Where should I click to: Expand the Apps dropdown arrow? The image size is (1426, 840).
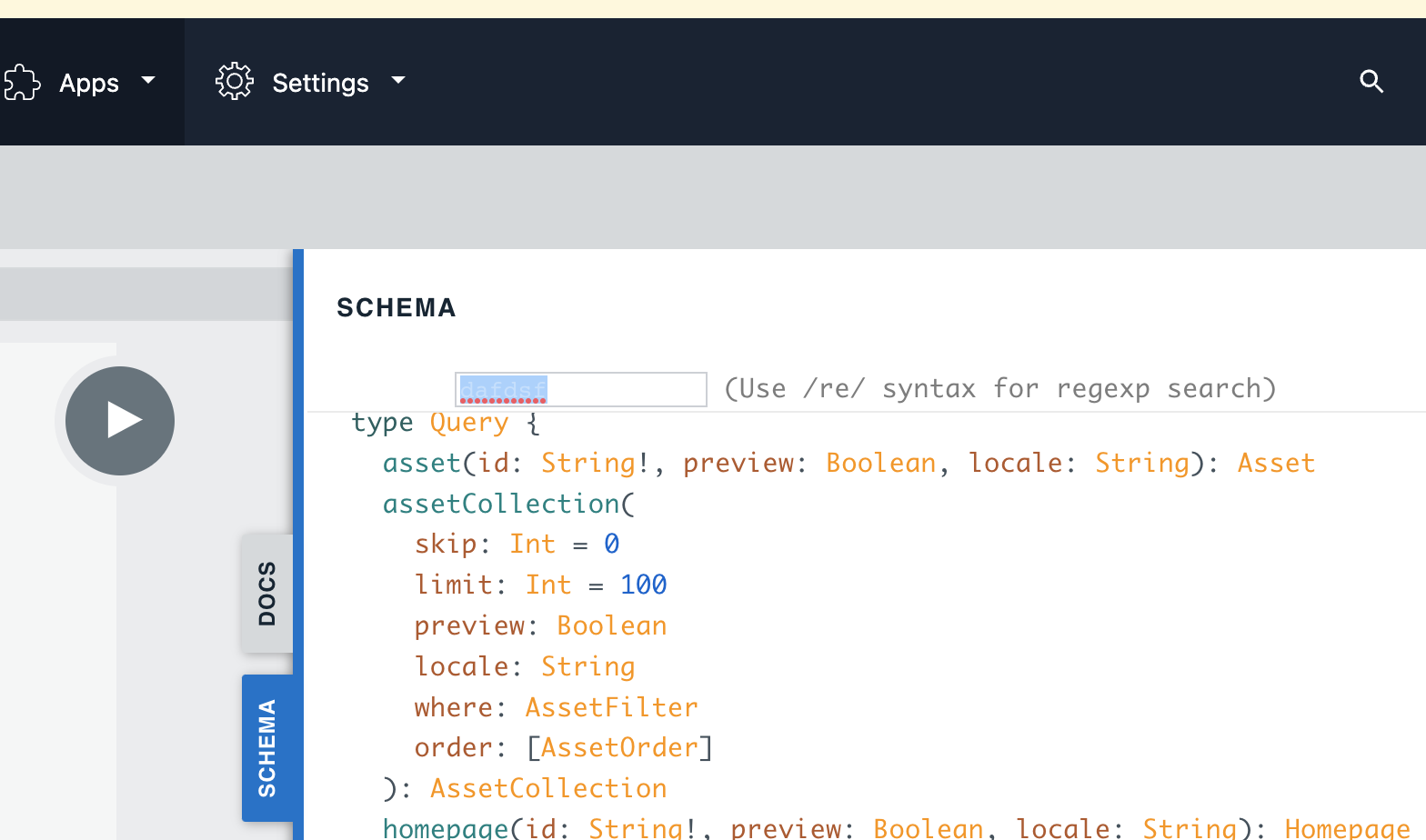pyautogui.click(x=148, y=81)
